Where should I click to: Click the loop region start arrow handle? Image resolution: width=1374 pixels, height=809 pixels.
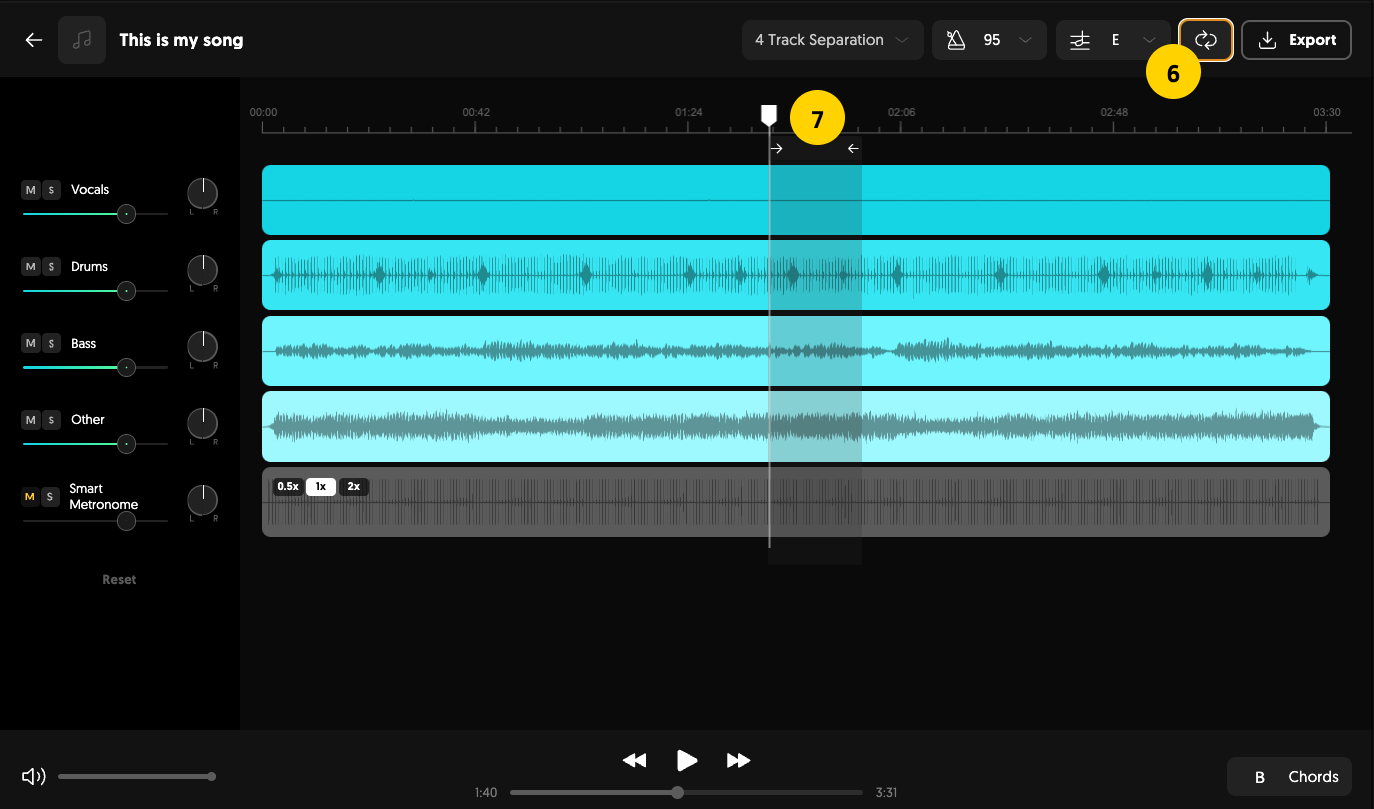click(x=776, y=149)
